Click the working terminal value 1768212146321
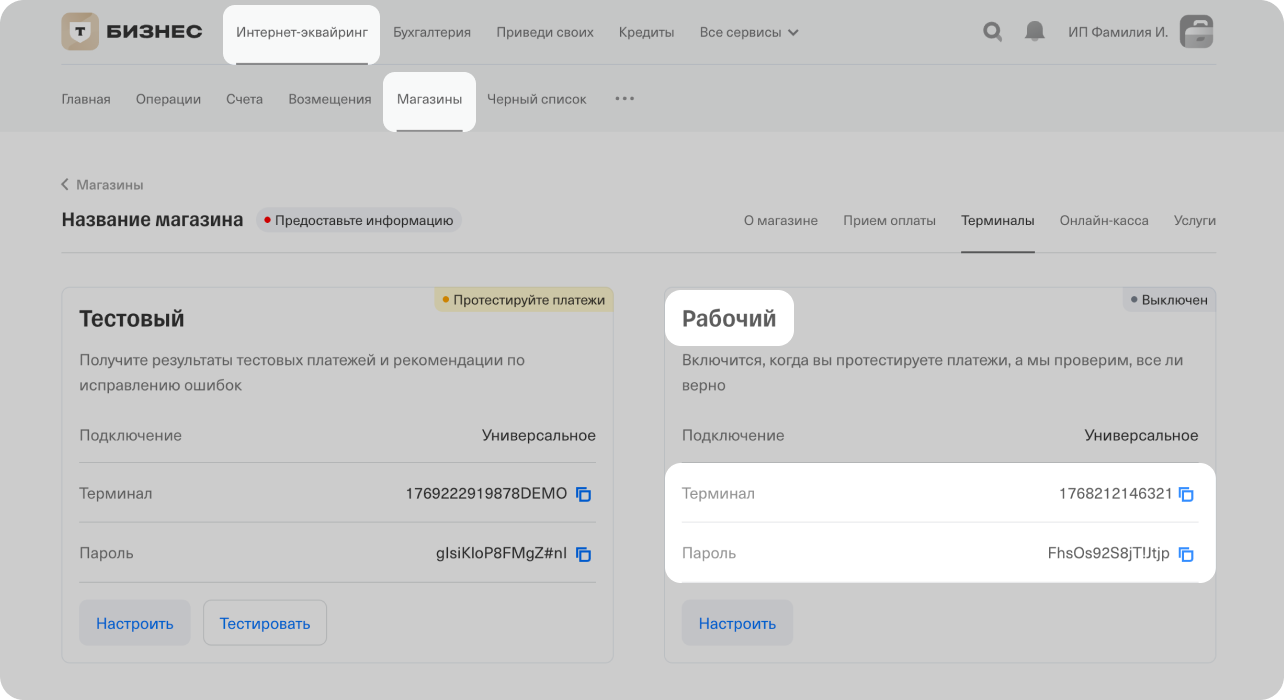Image resolution: width=1284 pixels, height=700 pixels. tap(1115, 494)
